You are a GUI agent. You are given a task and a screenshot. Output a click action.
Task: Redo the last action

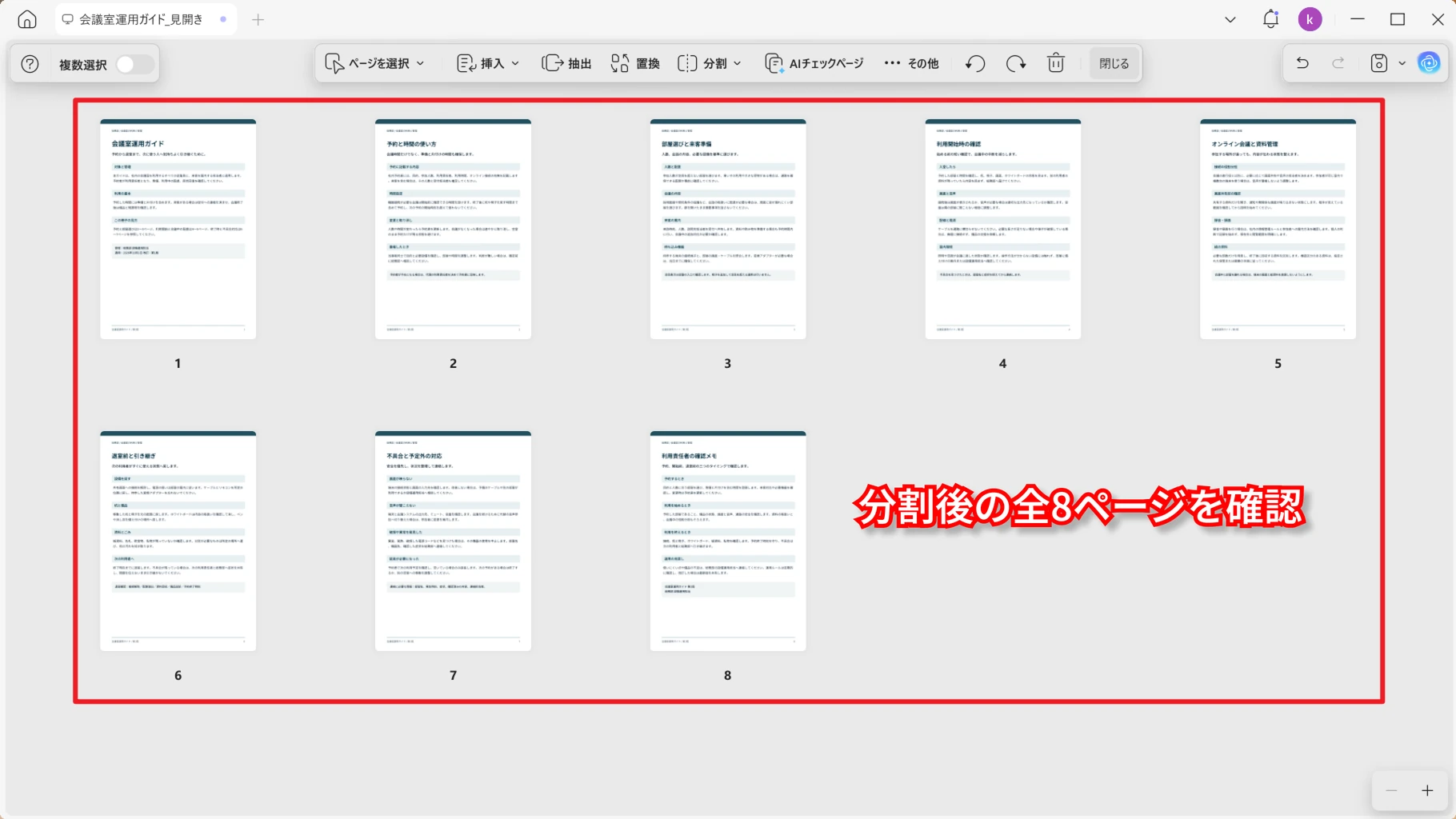click(1338, 63)
